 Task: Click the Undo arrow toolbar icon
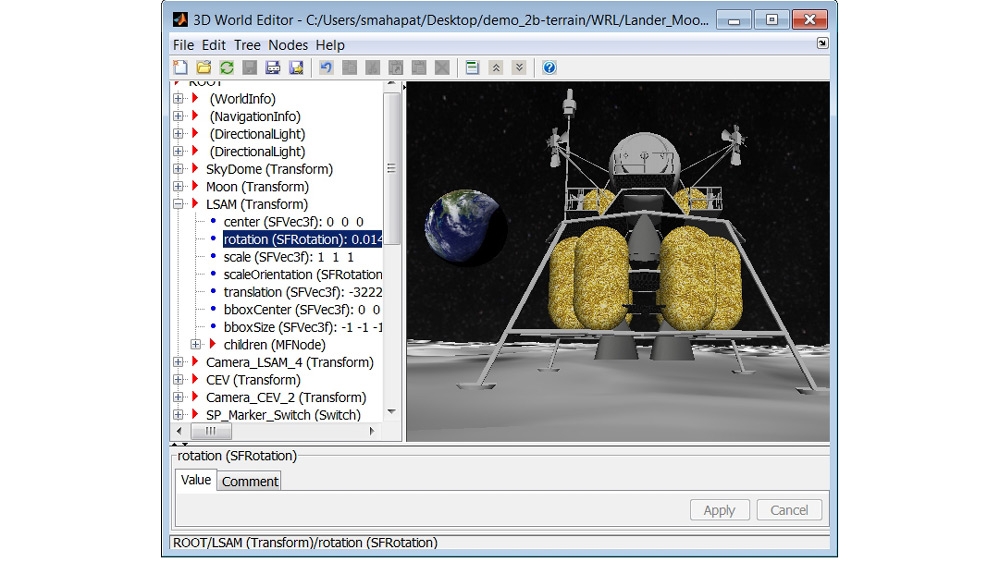[326, 67]
